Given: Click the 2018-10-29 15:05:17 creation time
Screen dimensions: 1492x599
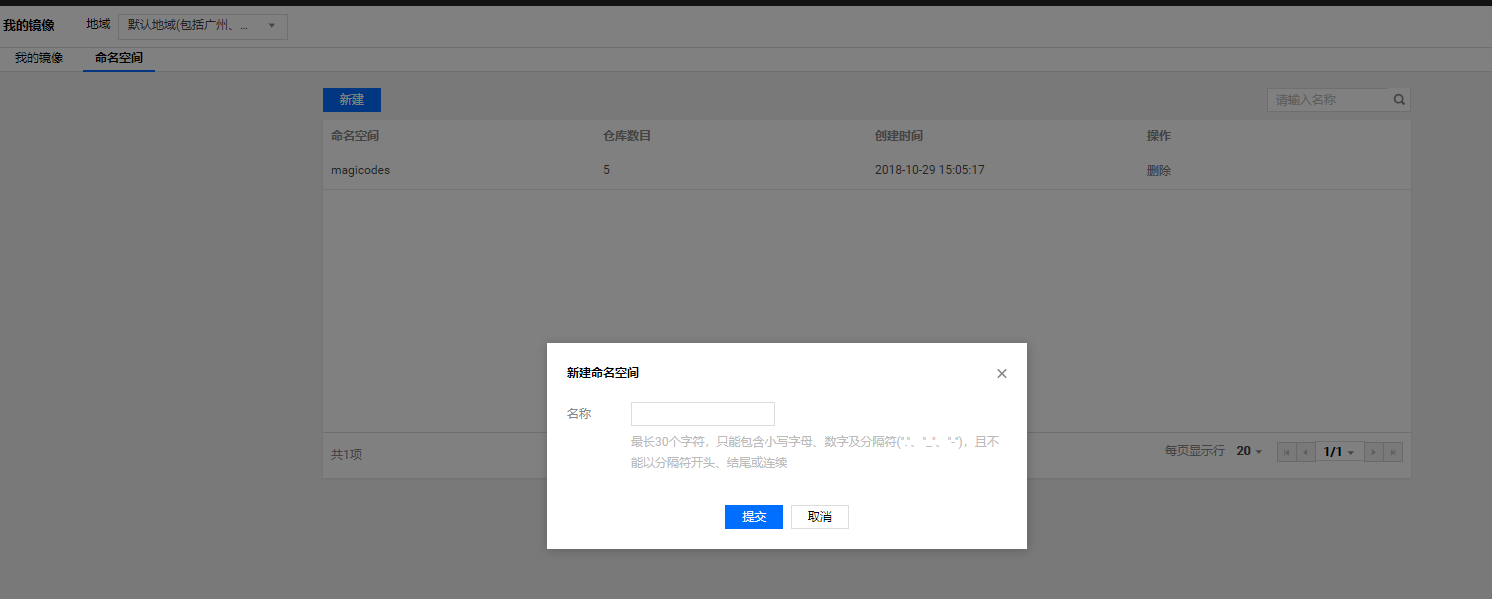Looking at the screenshot, I should coord(930,170).
